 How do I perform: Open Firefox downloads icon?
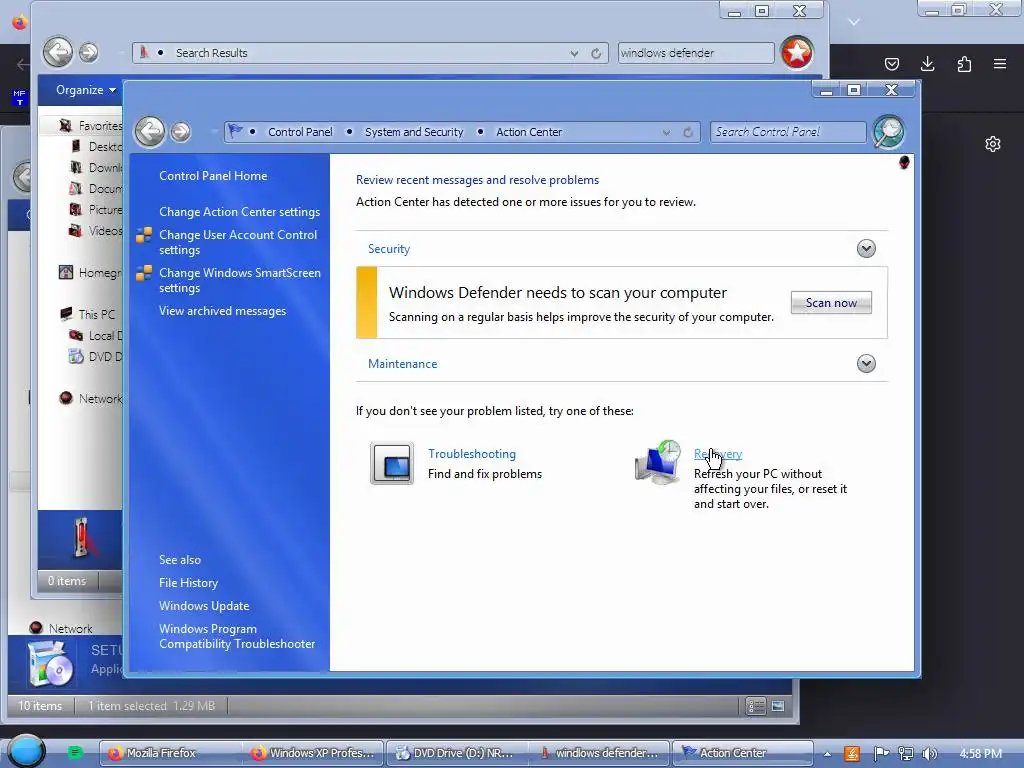927,63
